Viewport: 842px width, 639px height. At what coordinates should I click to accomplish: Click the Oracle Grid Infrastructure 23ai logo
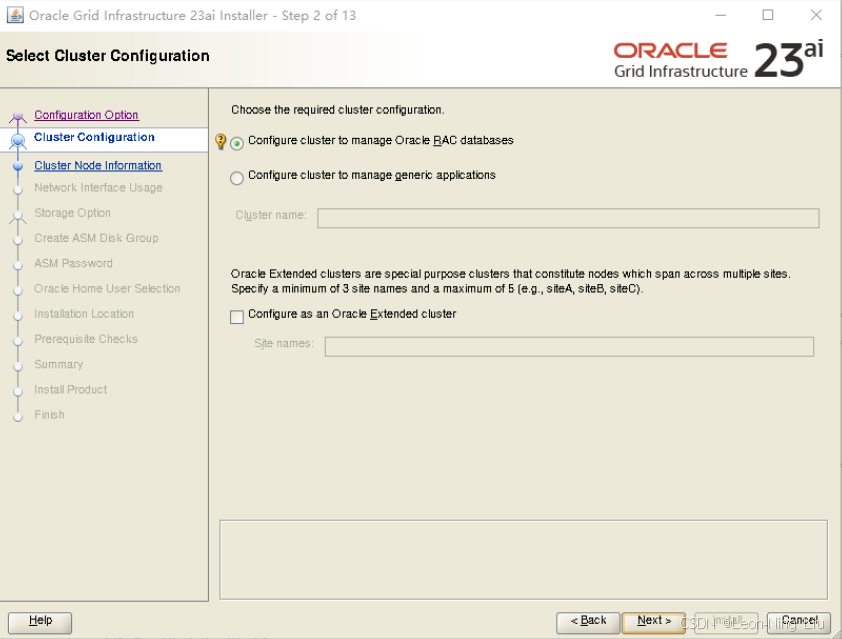[x=718, y=60]
